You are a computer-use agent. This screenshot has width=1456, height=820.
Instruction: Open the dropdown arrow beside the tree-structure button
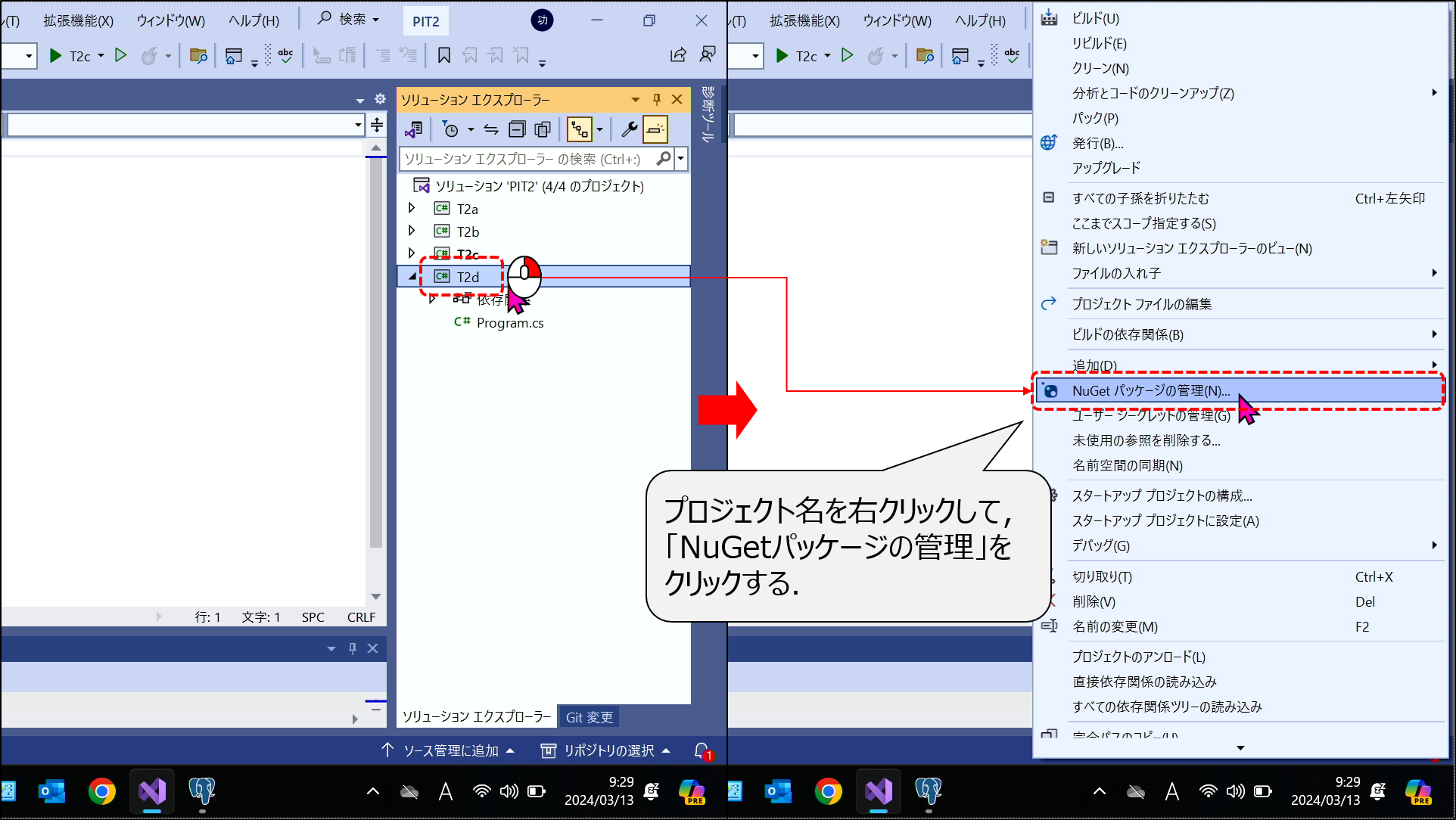pyautogui.click(x=599, y=130)
